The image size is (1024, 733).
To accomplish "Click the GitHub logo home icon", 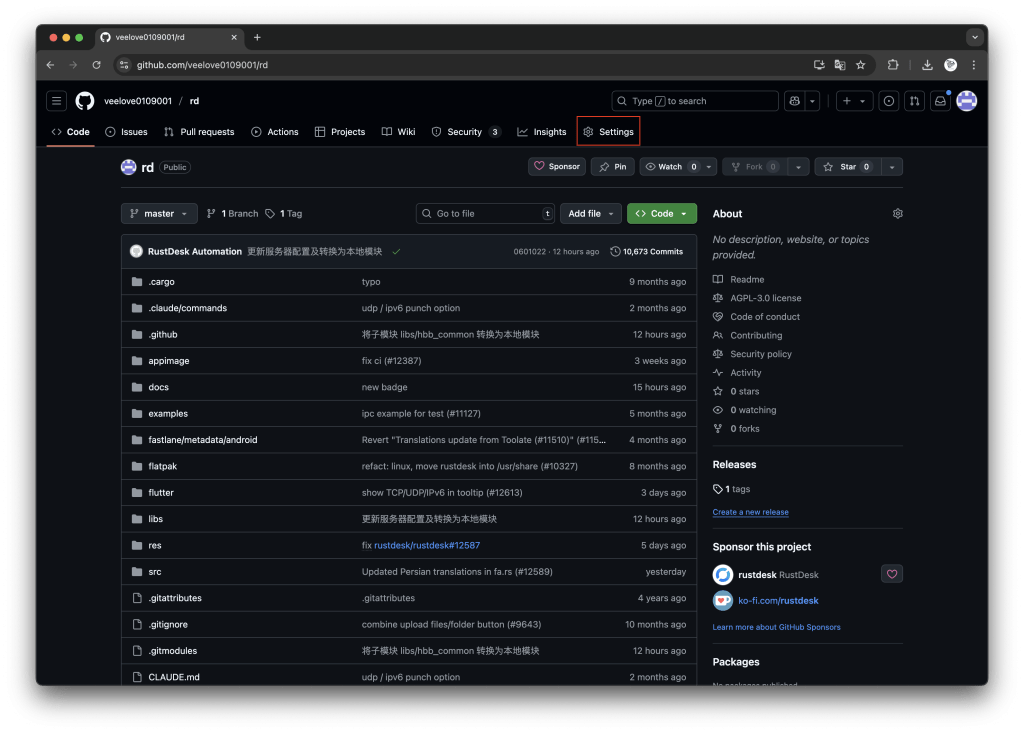I will [85, 101].
